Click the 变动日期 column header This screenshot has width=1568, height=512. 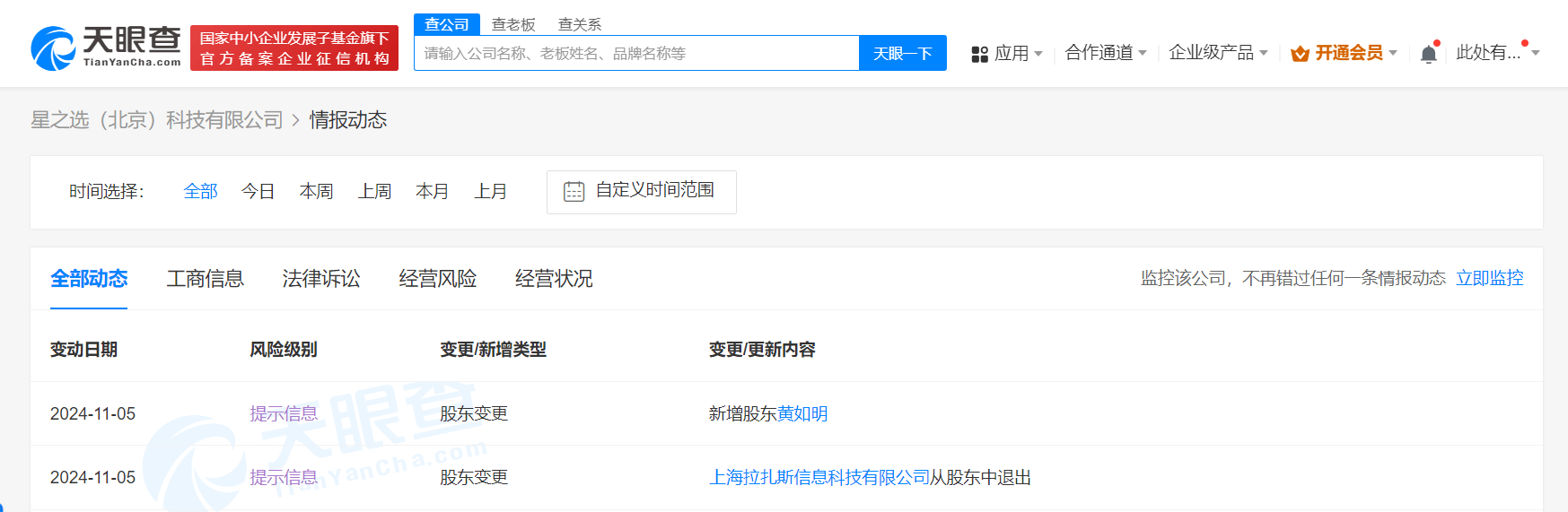coord(84,350)
